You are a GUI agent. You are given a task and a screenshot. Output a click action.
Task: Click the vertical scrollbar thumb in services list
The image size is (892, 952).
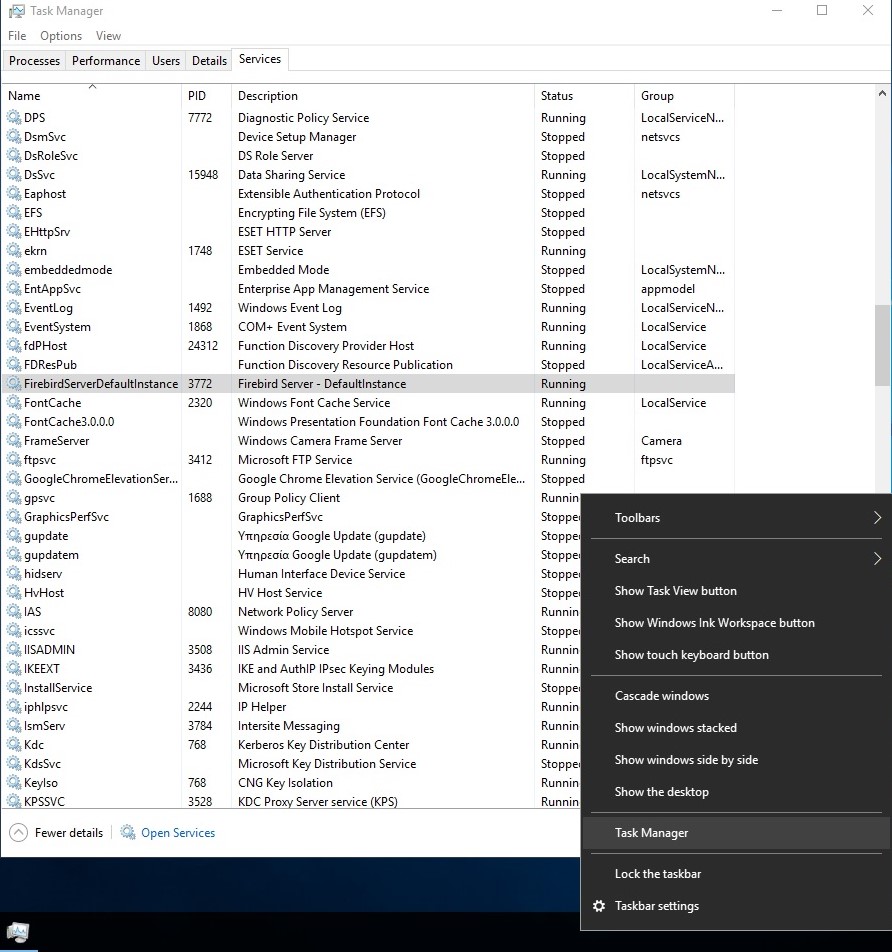click(882, 345)
